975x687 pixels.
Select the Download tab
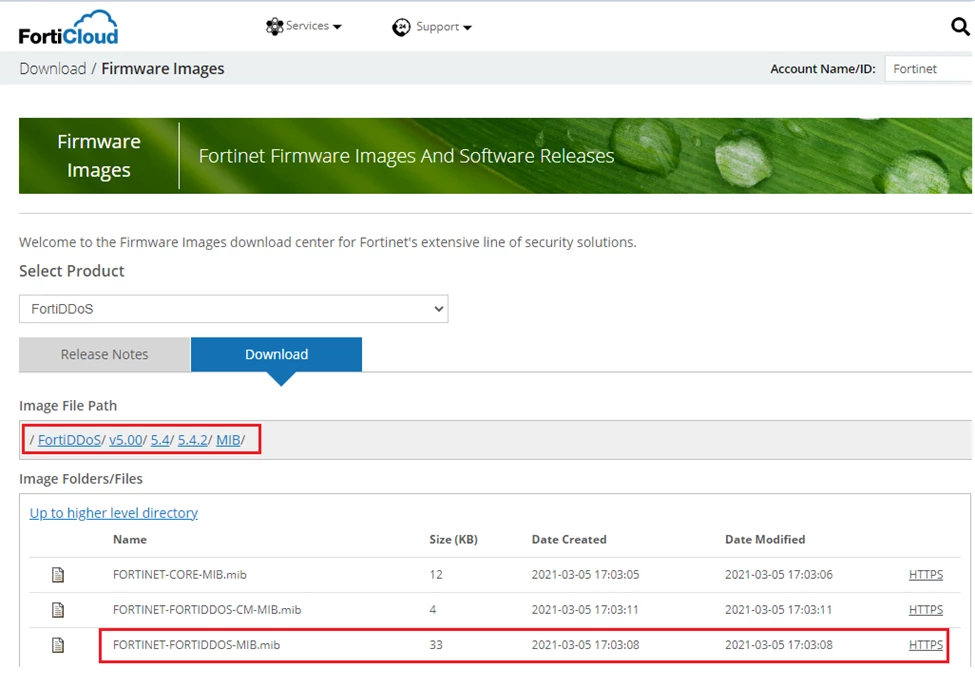click(x=276, y=354)
